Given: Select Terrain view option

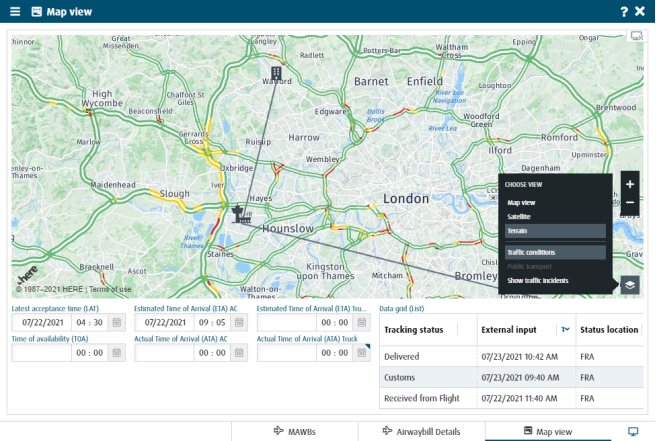Looking at the screenshot, I should pos(555,231).
